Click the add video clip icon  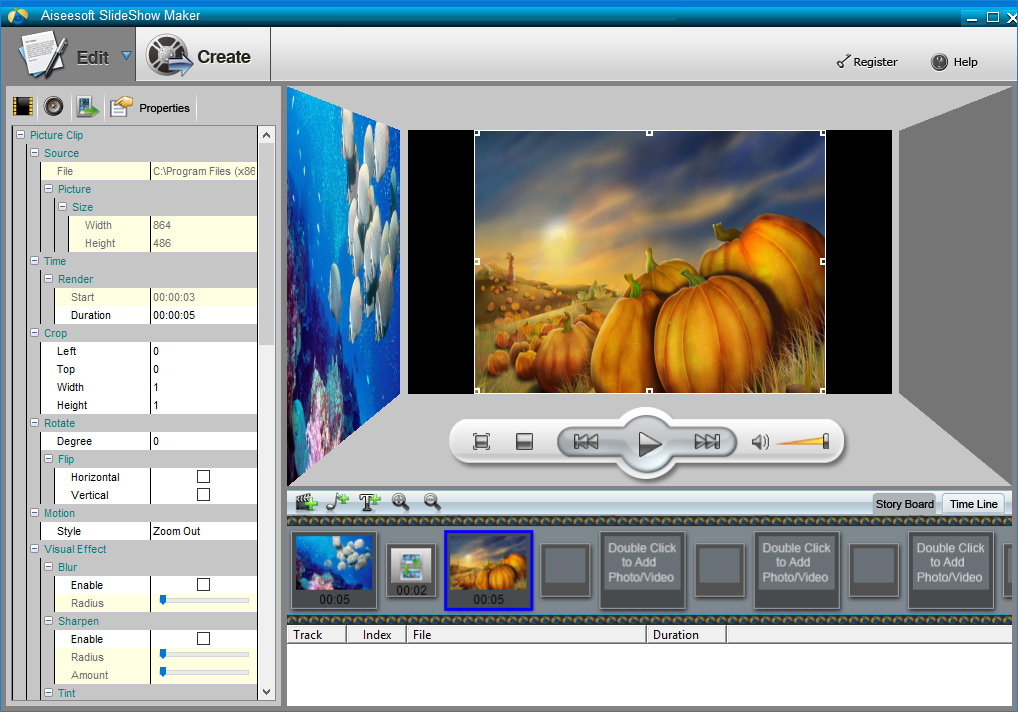click(306, 503)
